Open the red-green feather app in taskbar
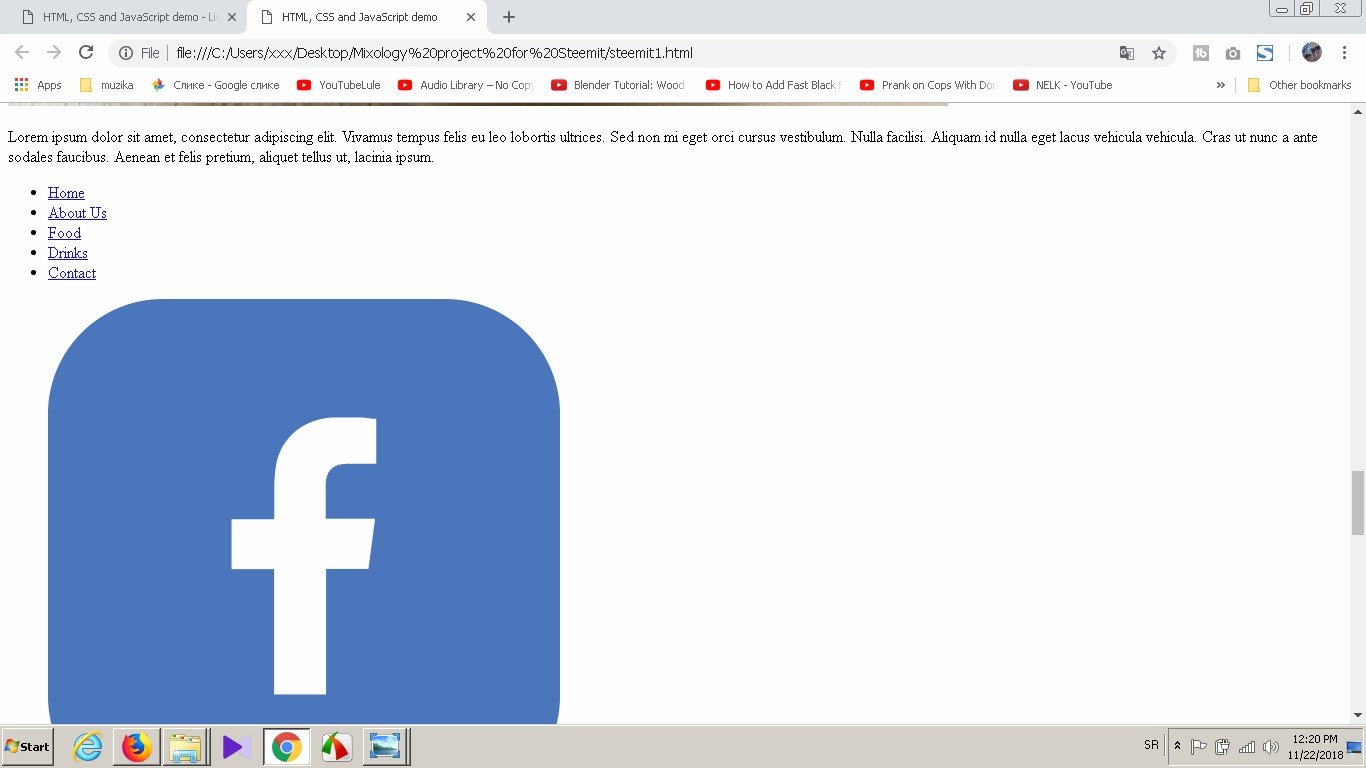This screenshot has height=768, width=1366. pyautogui.click(x=336, y=747)
